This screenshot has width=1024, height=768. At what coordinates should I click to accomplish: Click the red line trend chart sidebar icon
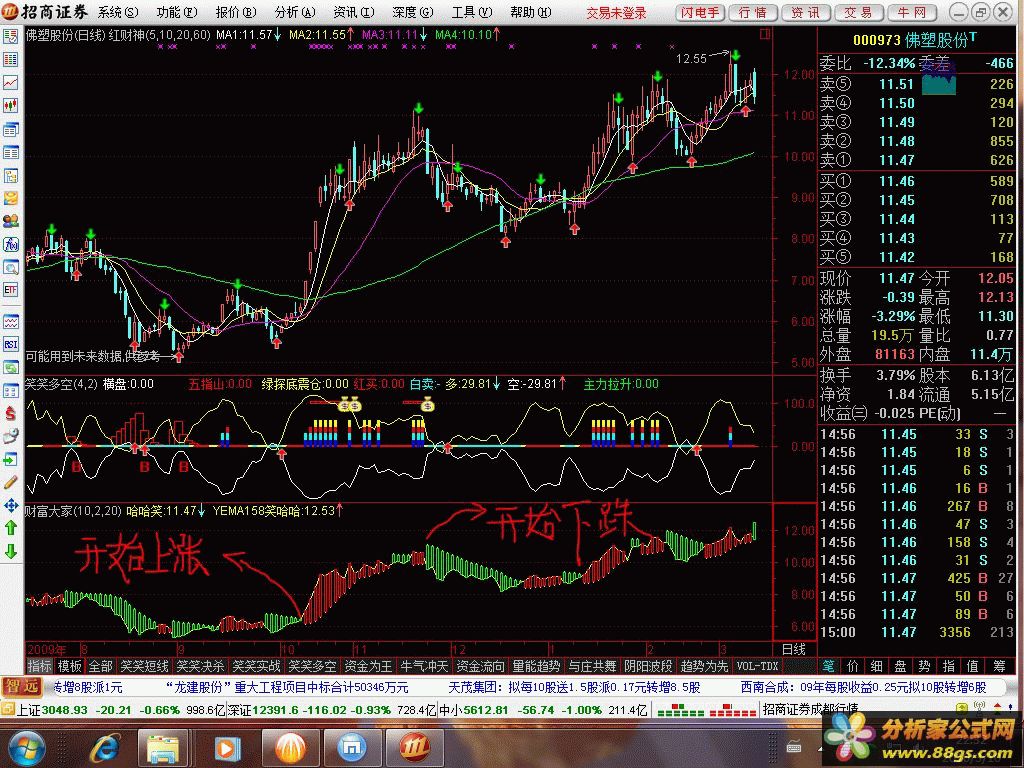coord(10,82)
